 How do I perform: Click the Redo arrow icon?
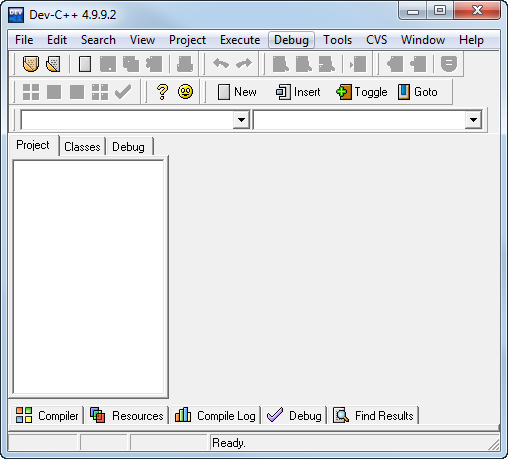point(244,63)
